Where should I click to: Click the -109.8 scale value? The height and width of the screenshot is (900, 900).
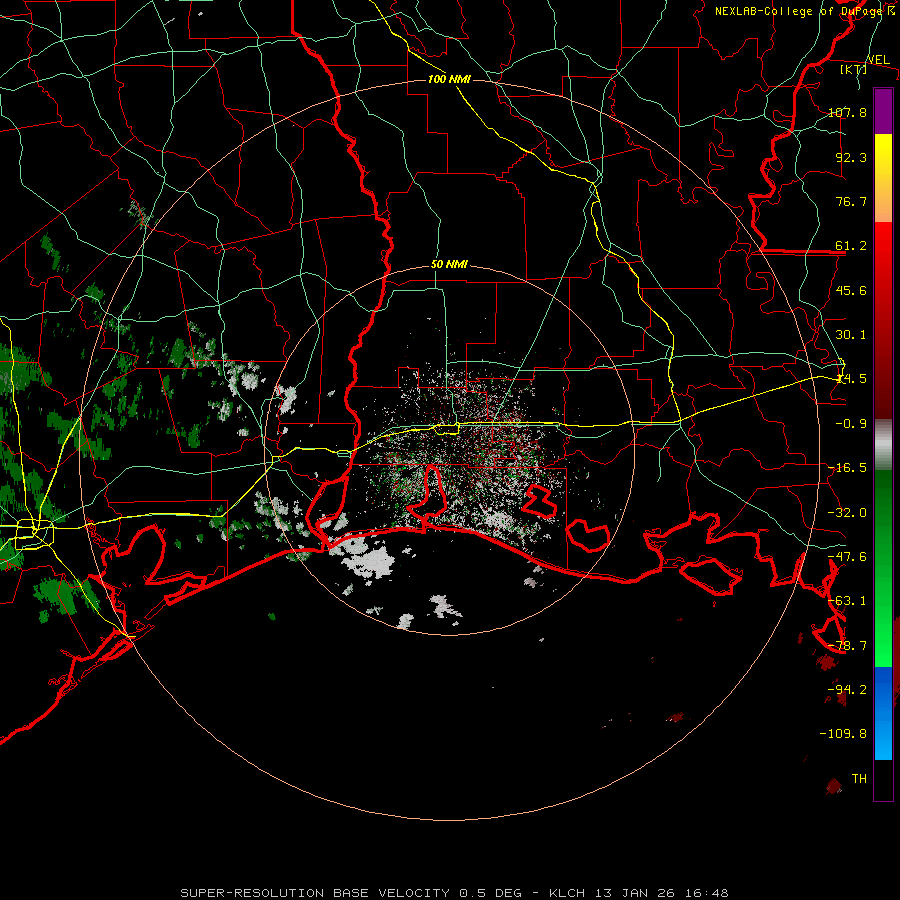click(x=844, y=734)
